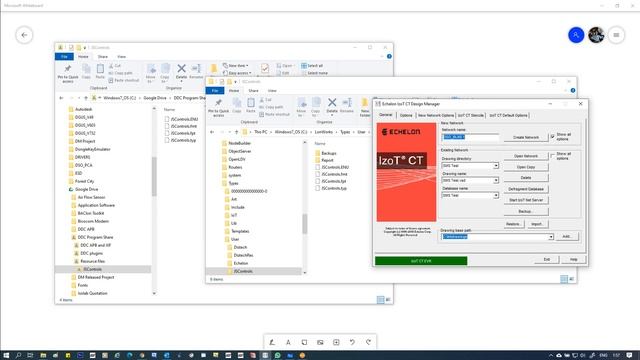Open the IzoT CT Stencils tab
The height and width of the screenshot is (360, 640).
point(471,116)
